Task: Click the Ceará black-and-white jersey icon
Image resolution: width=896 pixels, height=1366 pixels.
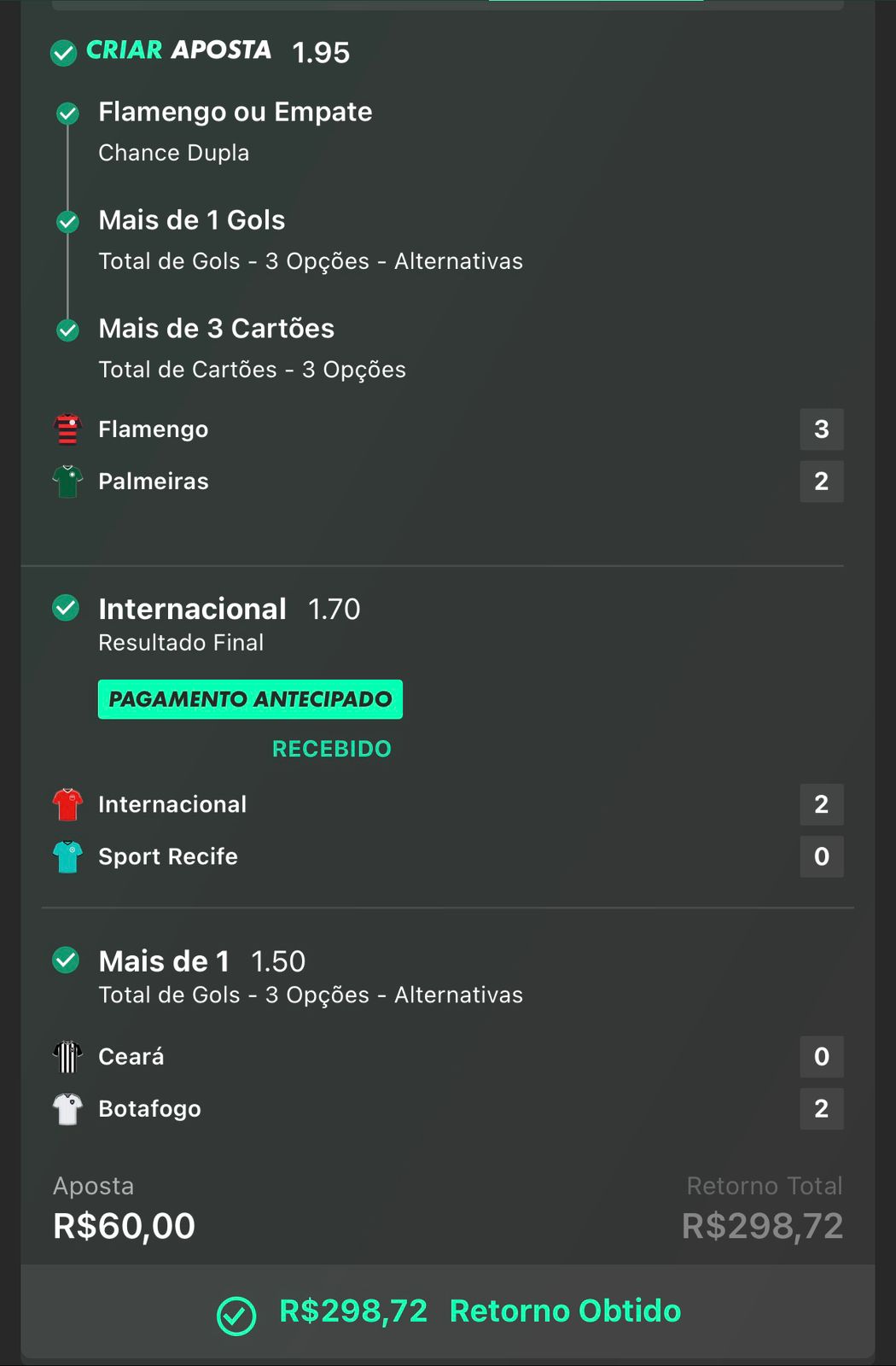Action: pos(67,1057)
